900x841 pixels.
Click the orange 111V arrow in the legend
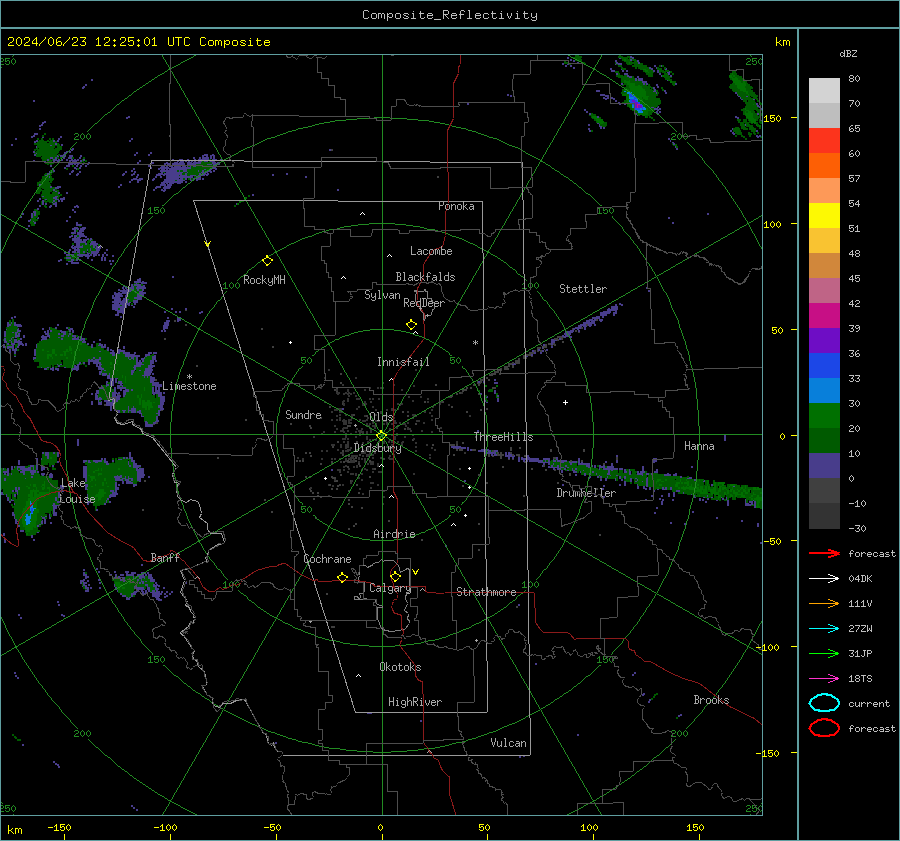[824, 603]
